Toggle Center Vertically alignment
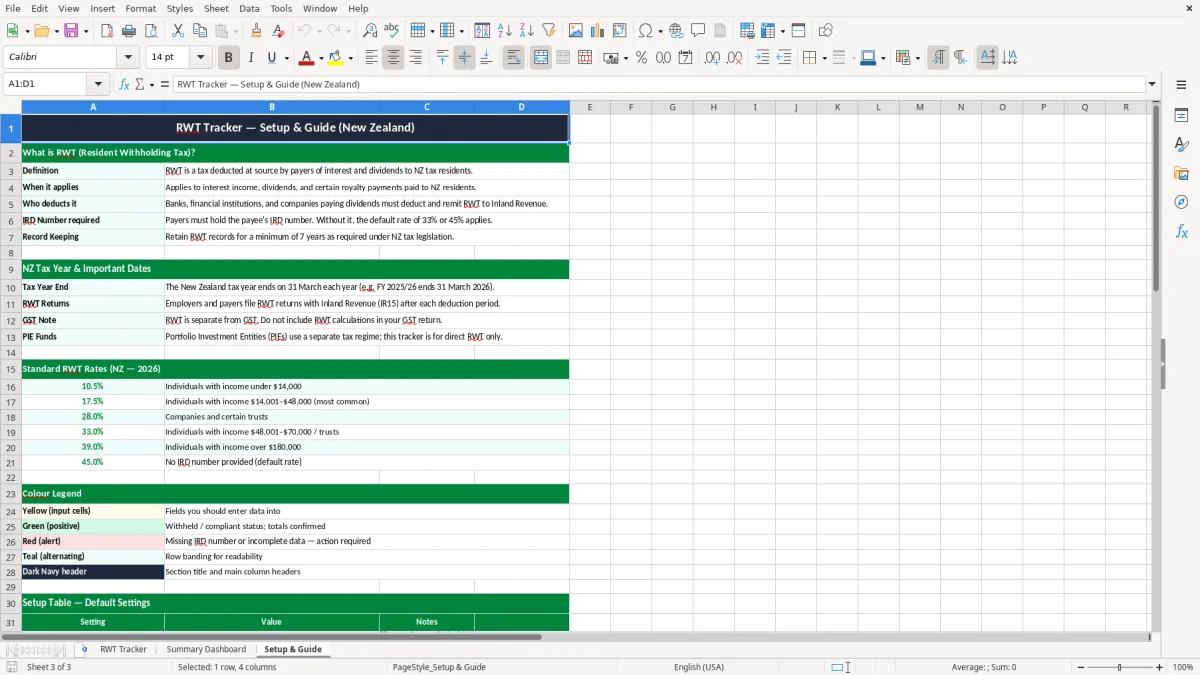Viewport: 1200px width, 675px height. [x=464, y=58]
